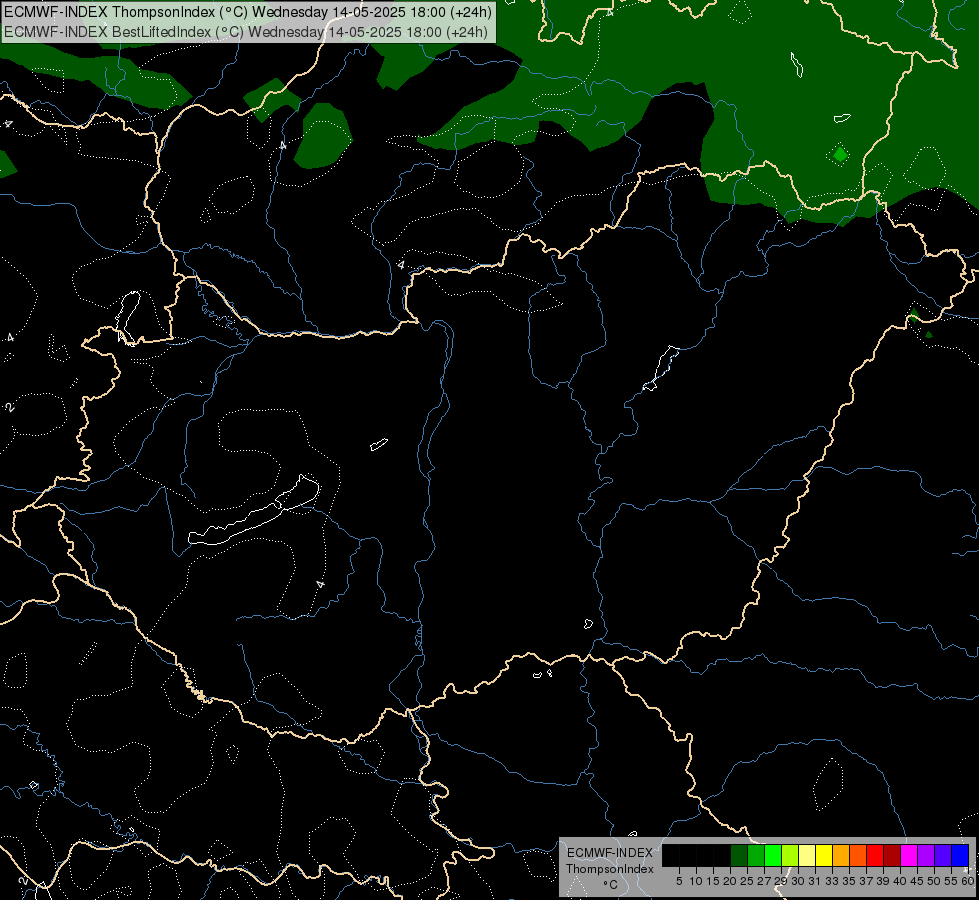Pick the bright green 27–29 legend swatch
Viewport: 979px width, 900px height.
pos(773,855)
